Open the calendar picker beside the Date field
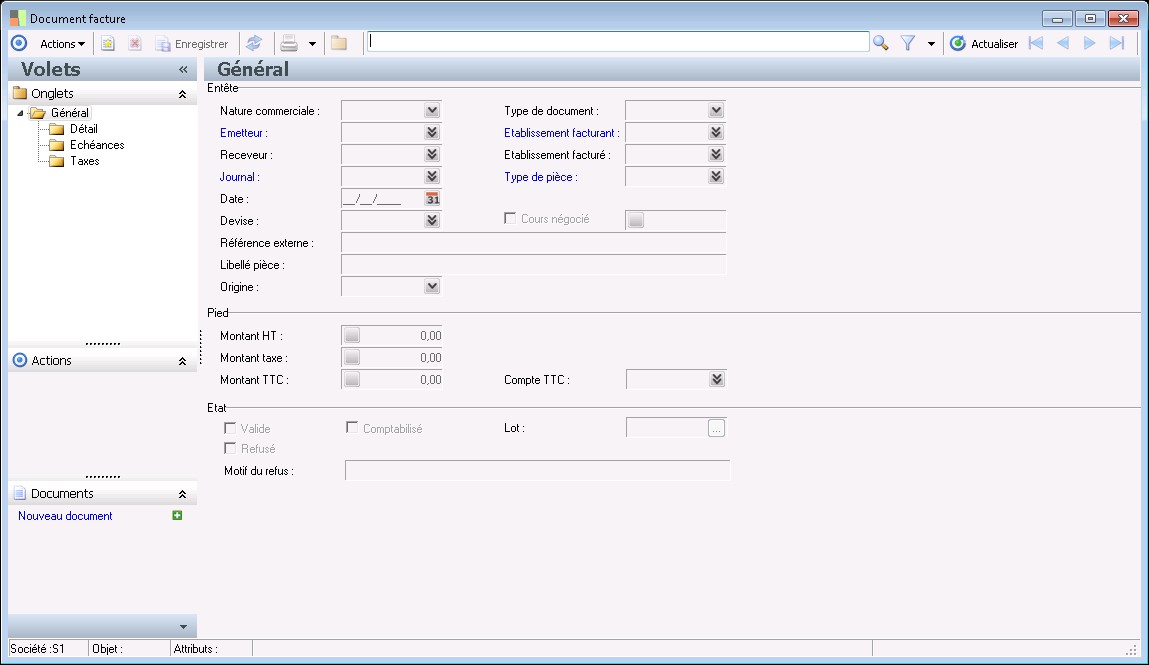Image resolution: width=1149 pixels, height=665 pixels. click(432, 199)
